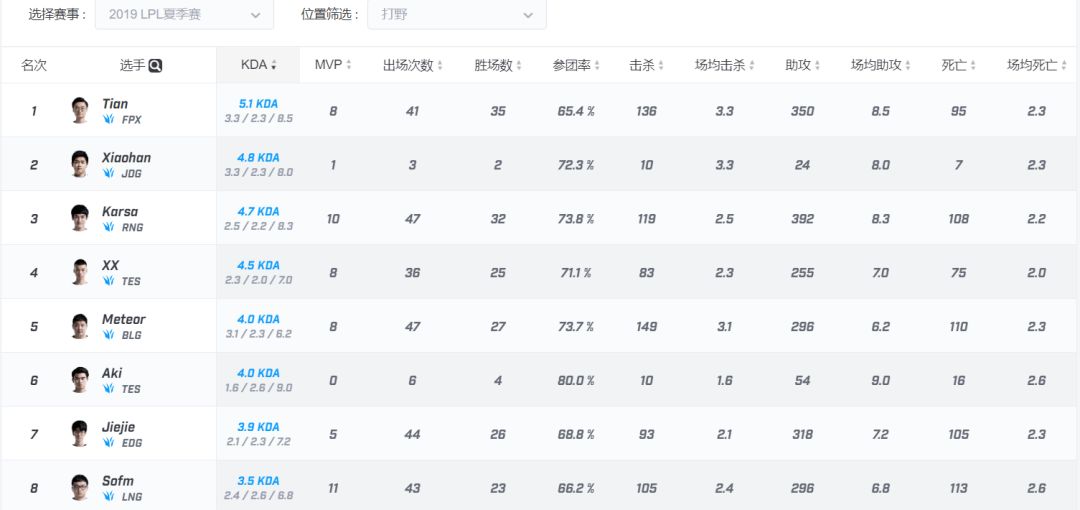The image size is (1080, 510).
Task: Open player Tian's name link
Action: pyautogui.click(x=115, y=103)
